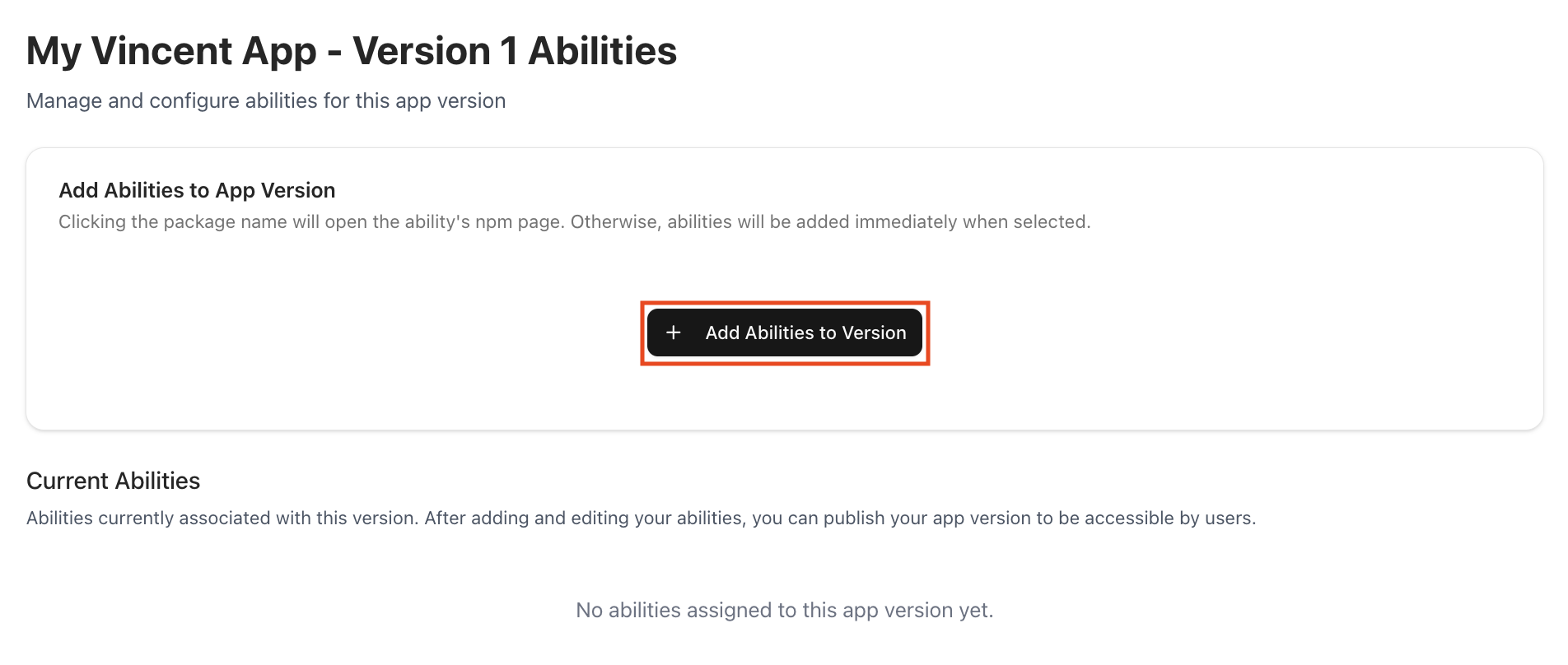This screenshot has height=665, width=1568.
Task: Click the 'Manage and configure abilities' subtitle
Action: pos(266,100)
